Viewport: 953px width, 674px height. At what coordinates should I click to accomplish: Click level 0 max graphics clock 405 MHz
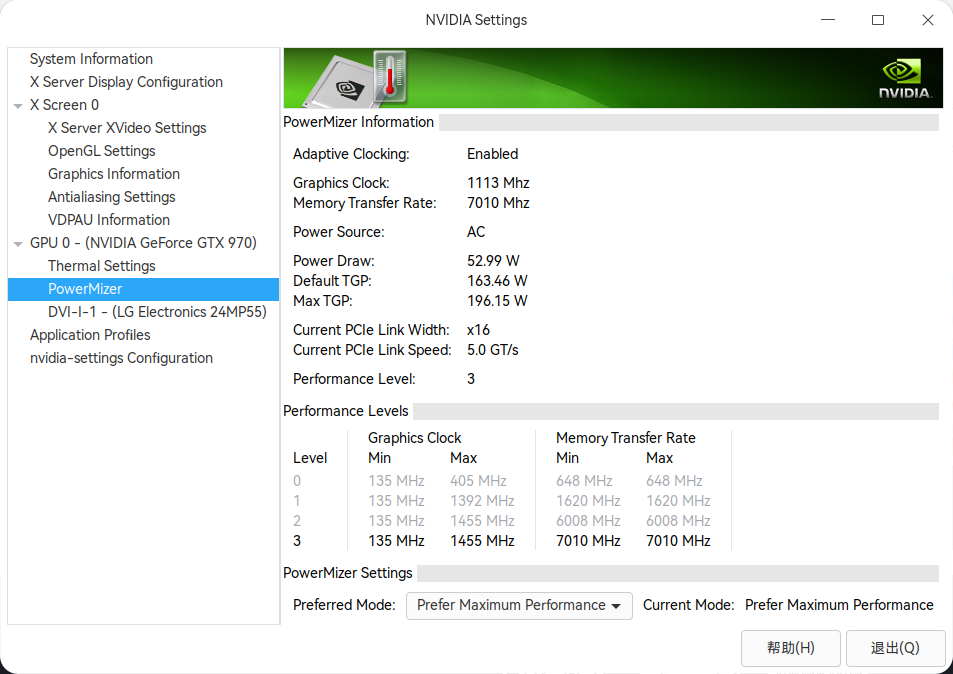[478, 481]
